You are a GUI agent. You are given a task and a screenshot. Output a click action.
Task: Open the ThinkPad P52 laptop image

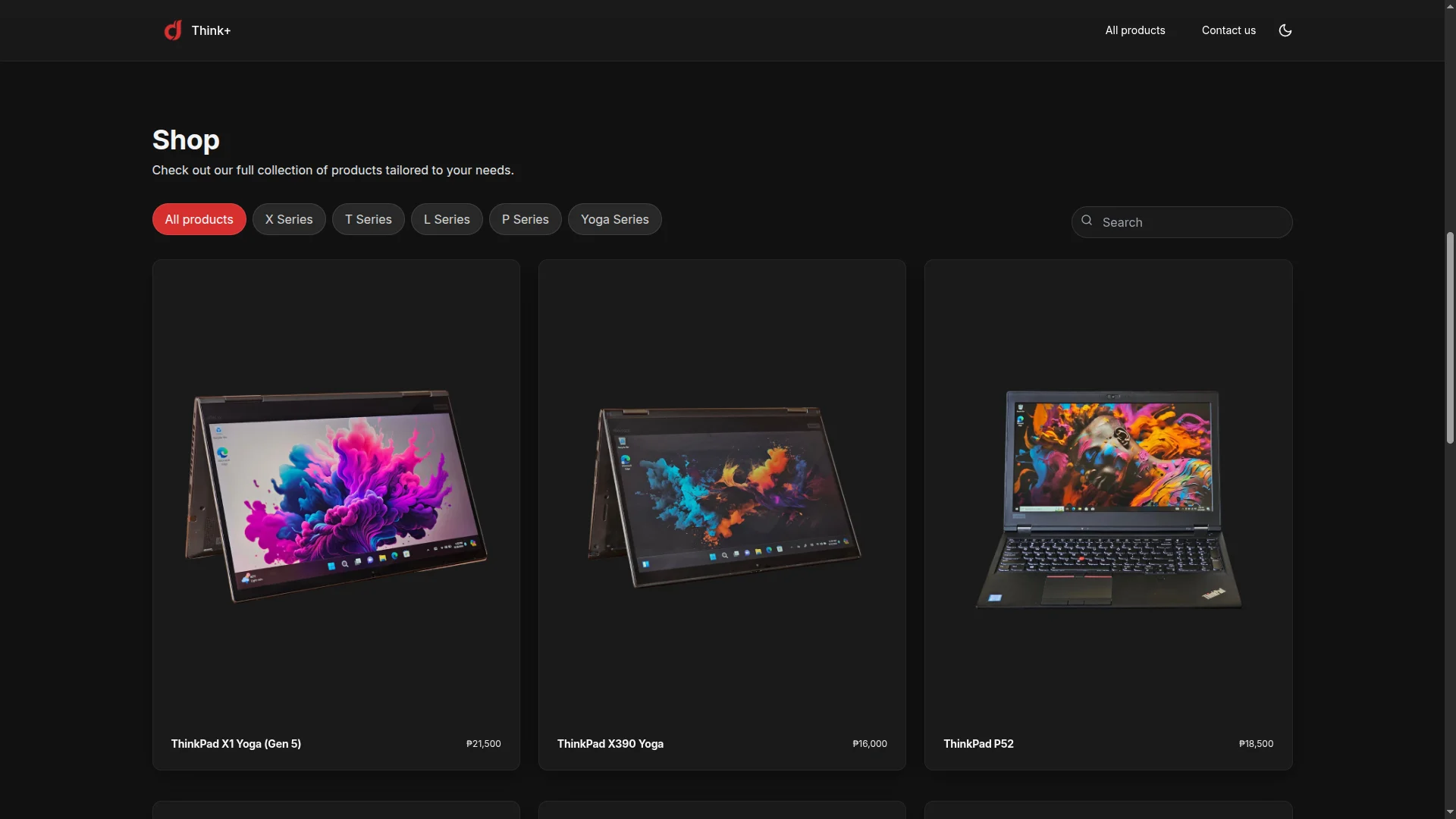click(x=1109, y=499)
